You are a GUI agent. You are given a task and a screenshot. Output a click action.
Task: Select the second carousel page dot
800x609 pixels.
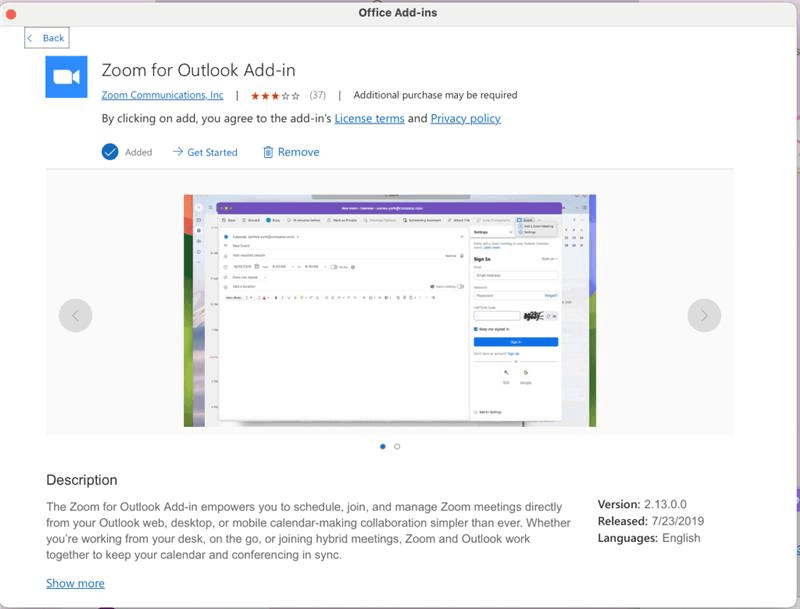tap(397, 446)
